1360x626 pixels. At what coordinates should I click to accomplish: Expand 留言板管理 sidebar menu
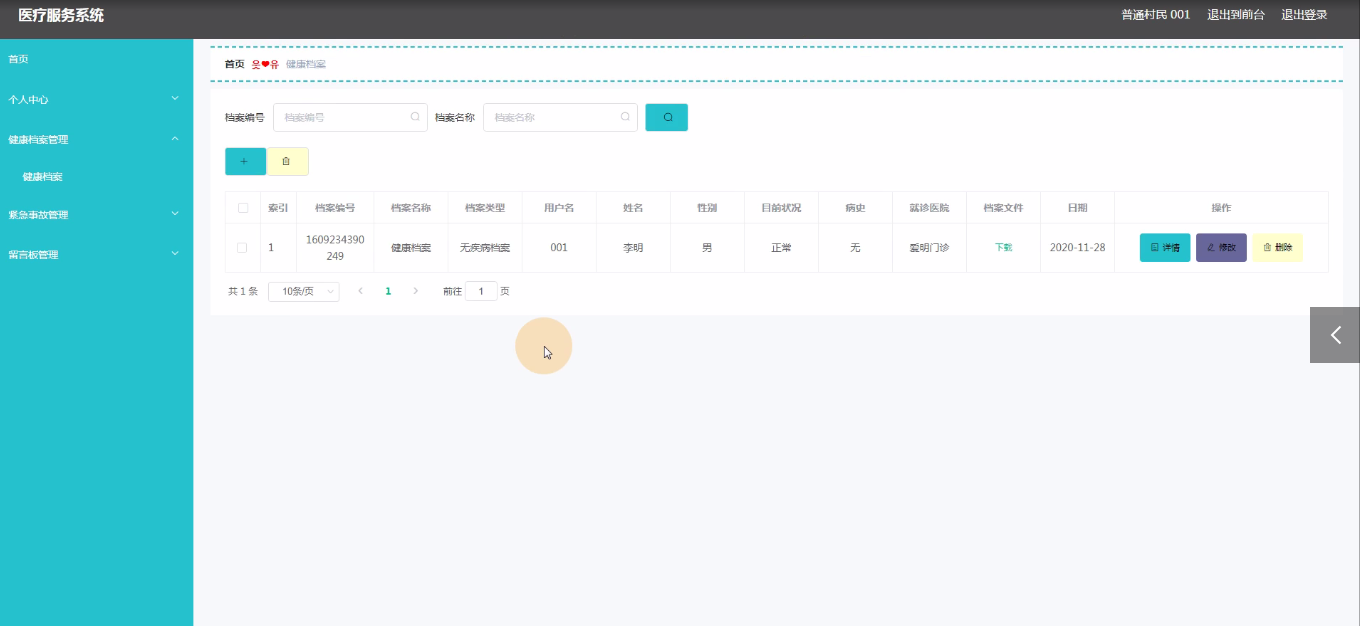96,254
